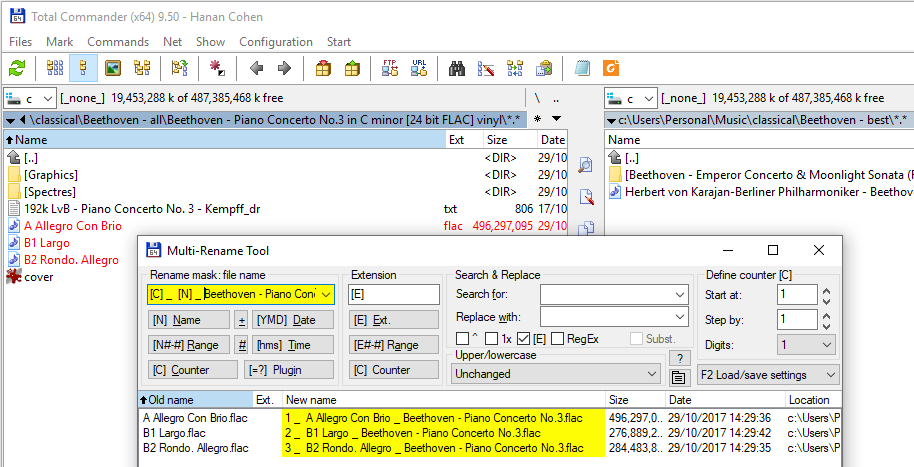
Task: Click the '[E] Ext.' button
Action: 393,319
